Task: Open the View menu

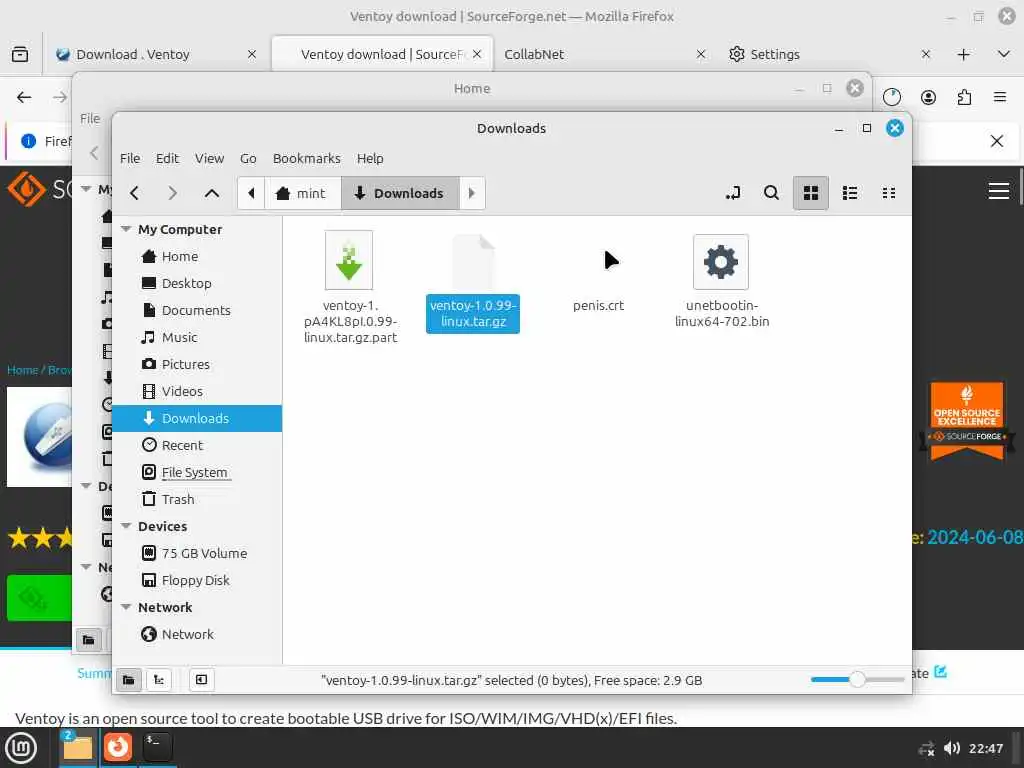Action: click(x=209, y=158)
